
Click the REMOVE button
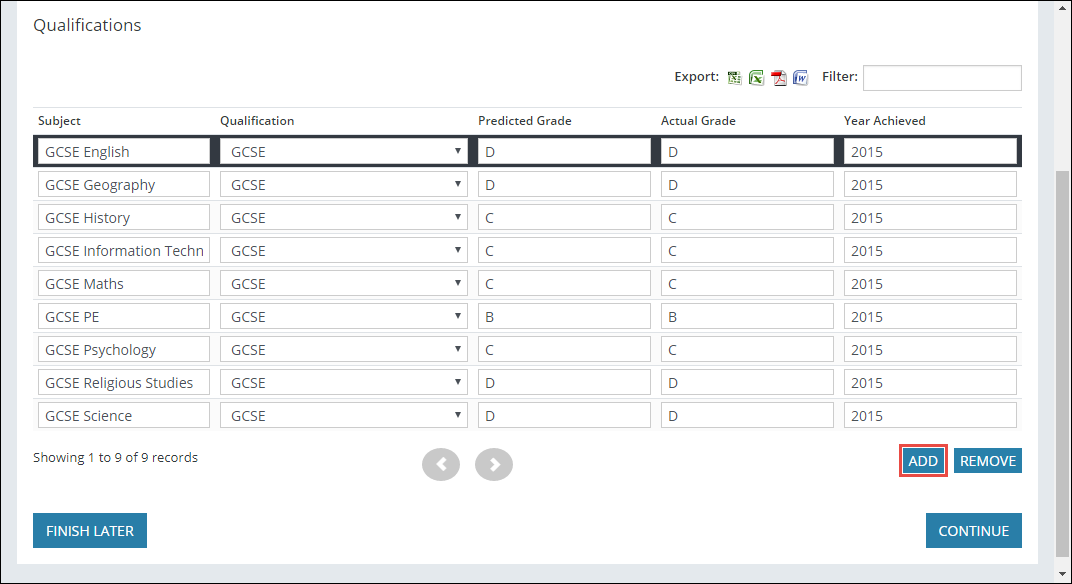point(987,460)
